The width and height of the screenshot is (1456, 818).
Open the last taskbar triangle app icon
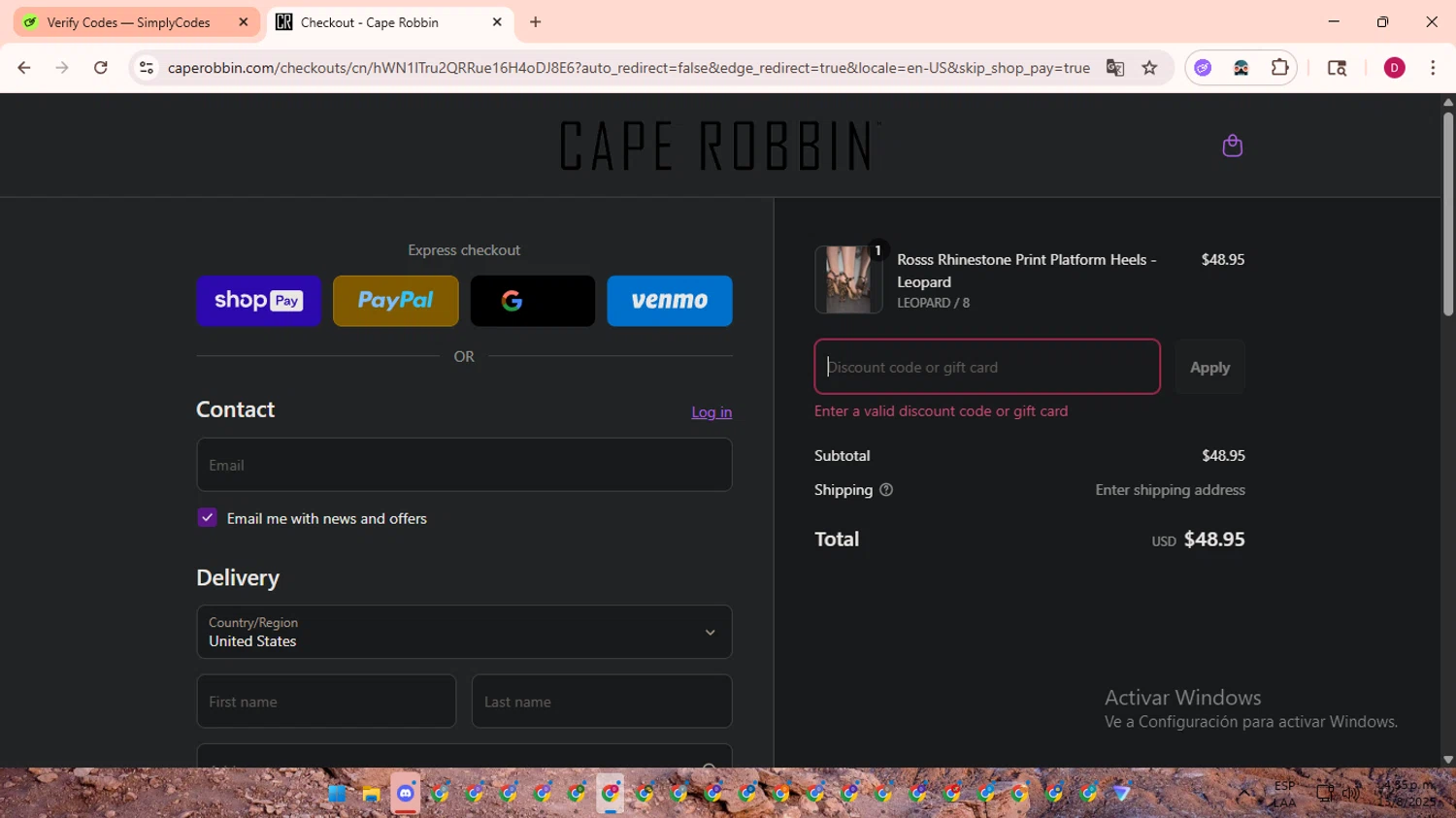tap(1122, 794)
